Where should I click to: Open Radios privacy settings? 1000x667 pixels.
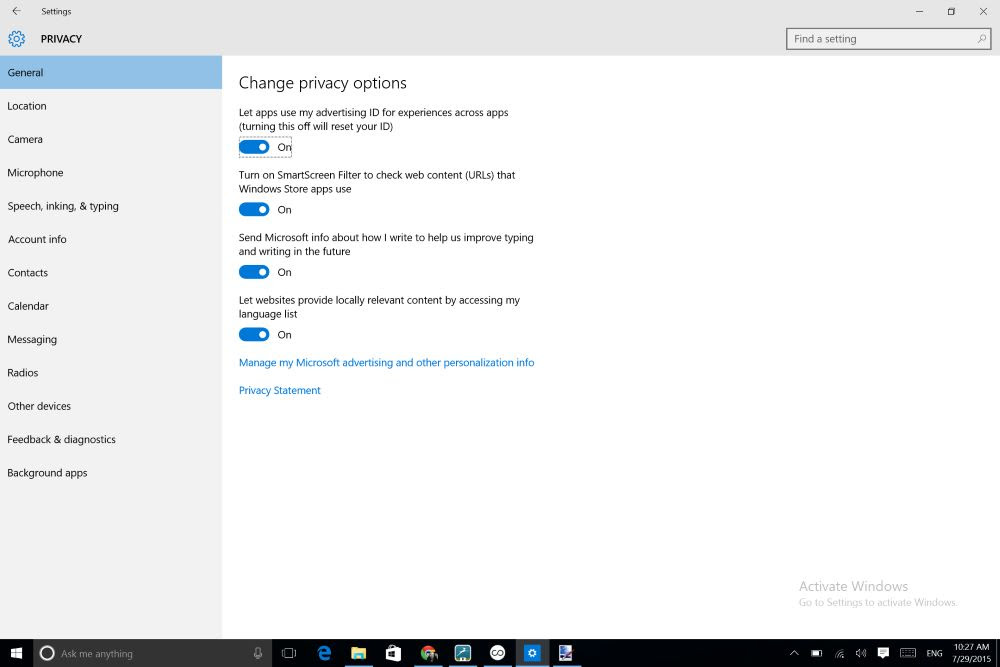111,372
